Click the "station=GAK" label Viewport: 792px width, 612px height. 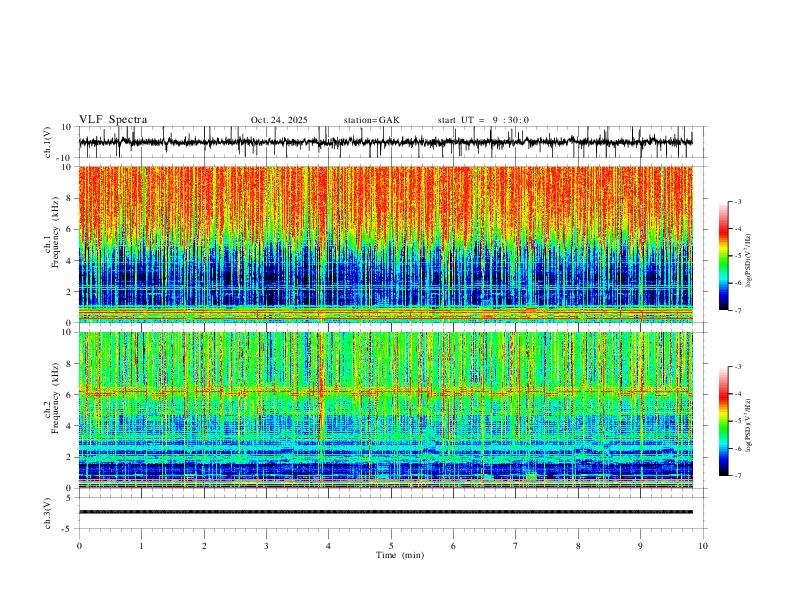(371, 120)
